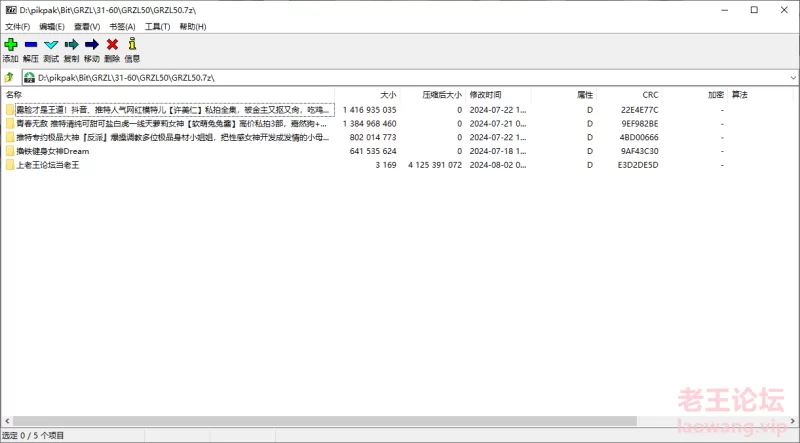Screen dimensions: 800x443
Task: Click the green Add (添加) toolbar icon
Action: click(10, 44)
